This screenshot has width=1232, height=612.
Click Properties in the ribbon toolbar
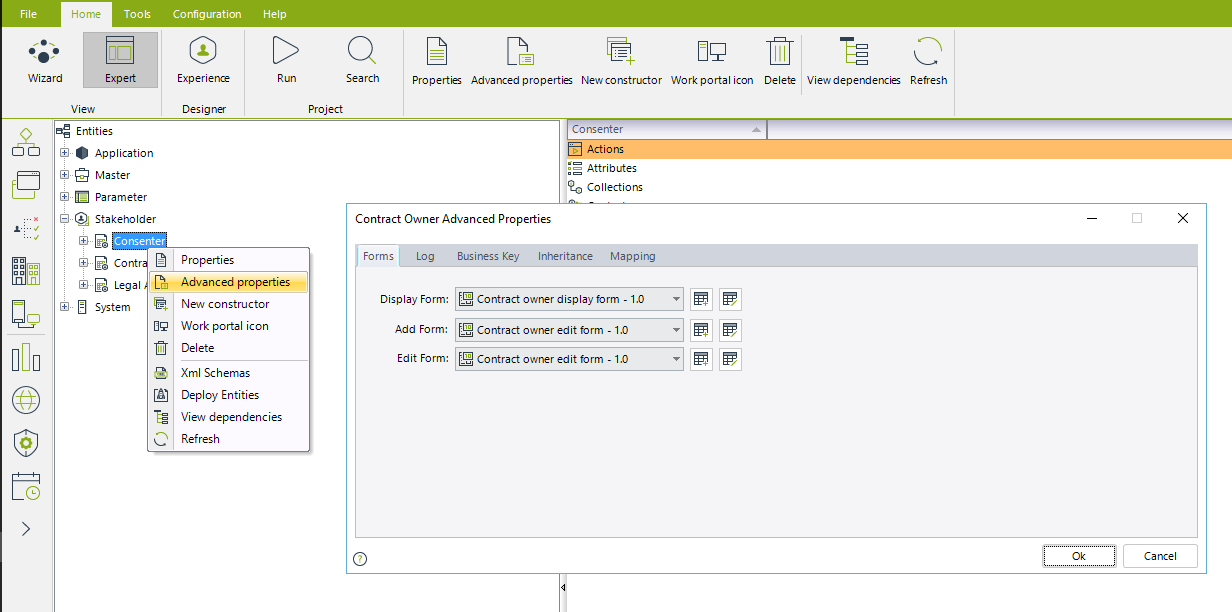pyautogui.click(x=437, y=61)
